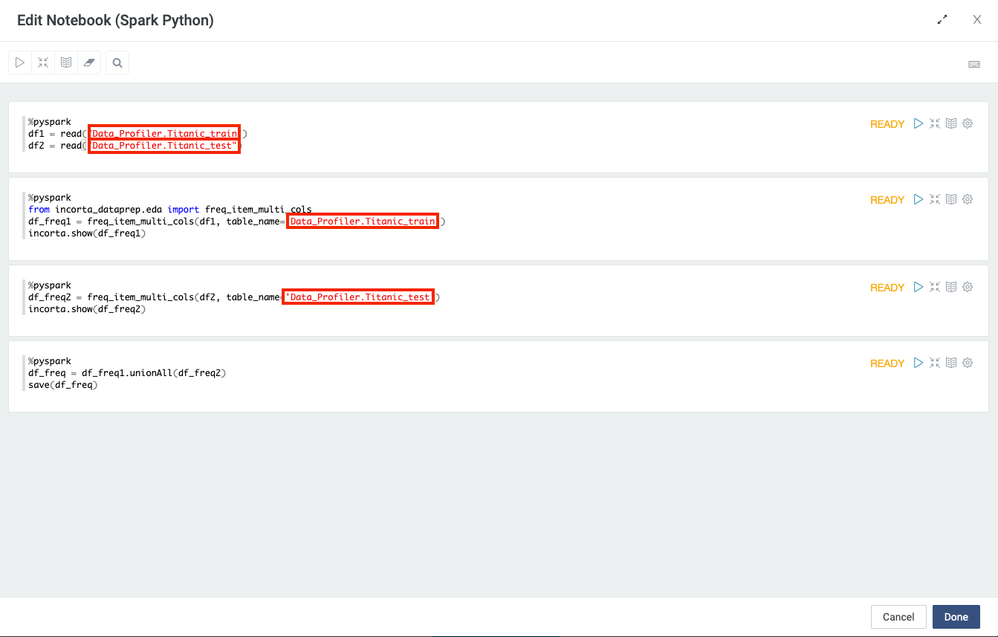Click into the save(df_freq) code line

click(x=63, y=385)
